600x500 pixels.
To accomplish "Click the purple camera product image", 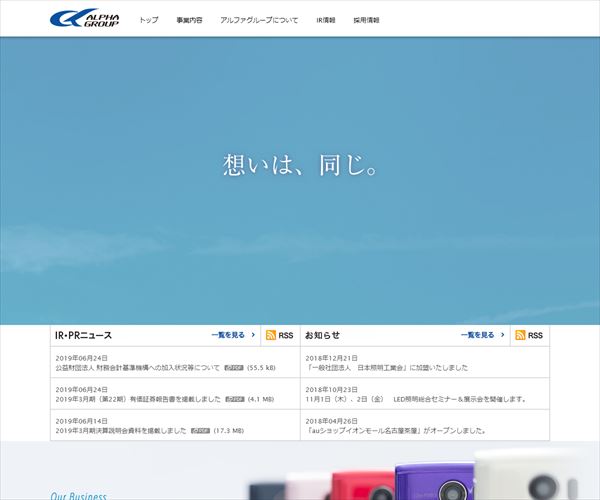I will pos(435,481).
